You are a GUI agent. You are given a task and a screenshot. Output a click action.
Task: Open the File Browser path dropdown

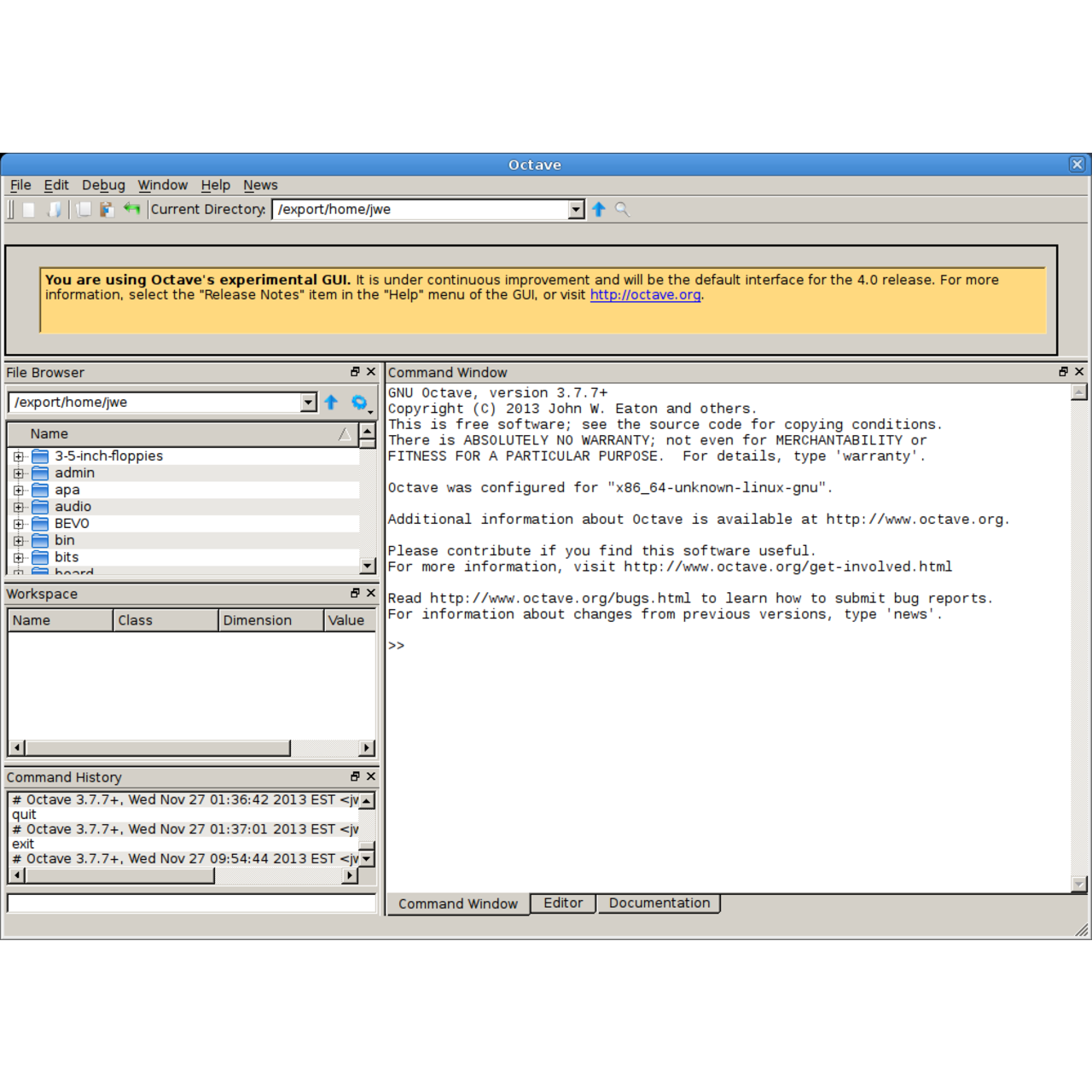pos(308,403)
